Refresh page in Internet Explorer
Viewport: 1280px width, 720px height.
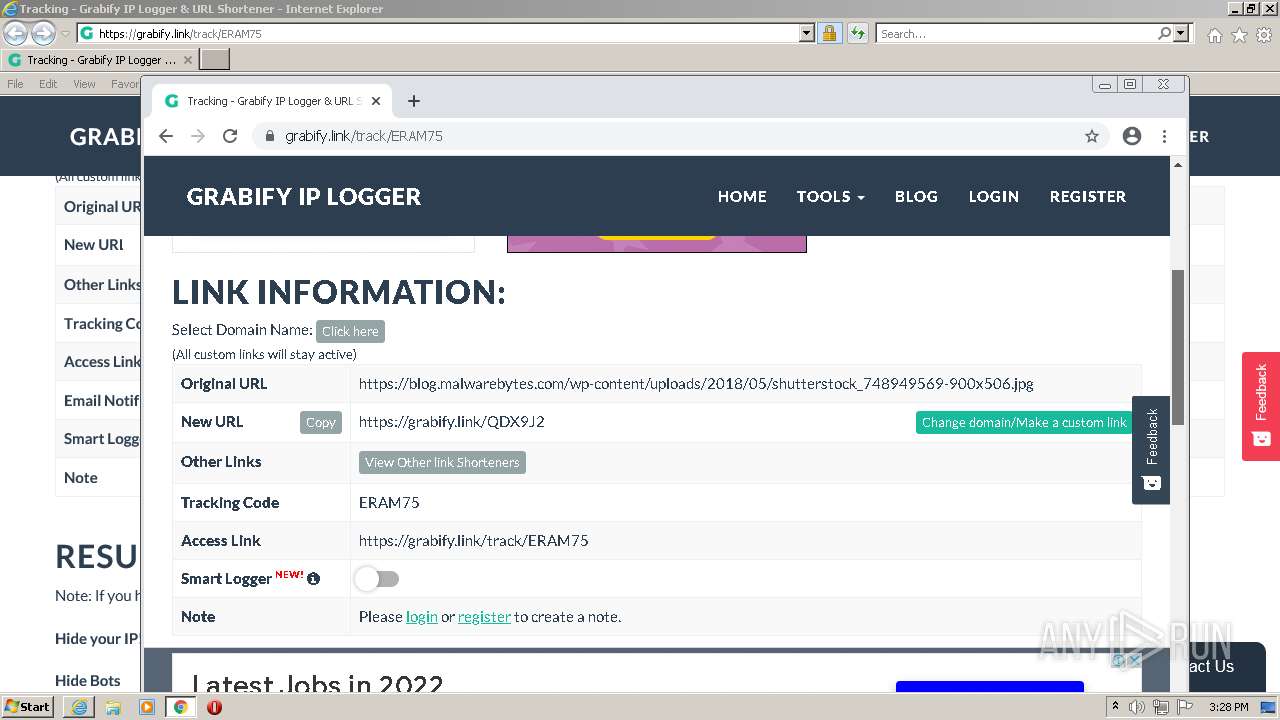[x=857, y=34]
